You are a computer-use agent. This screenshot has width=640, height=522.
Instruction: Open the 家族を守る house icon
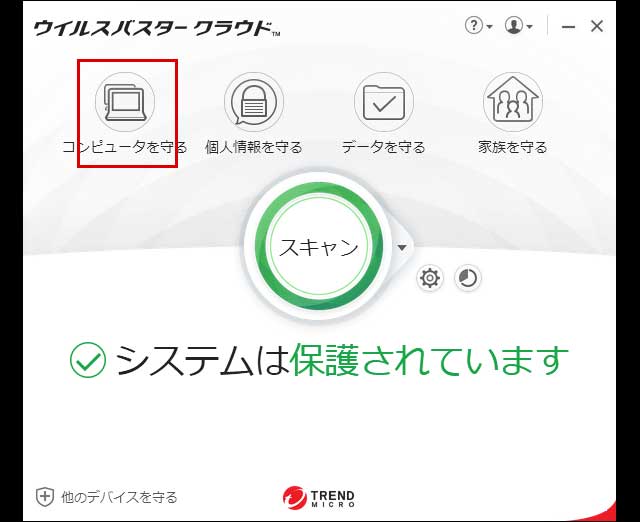513,102
